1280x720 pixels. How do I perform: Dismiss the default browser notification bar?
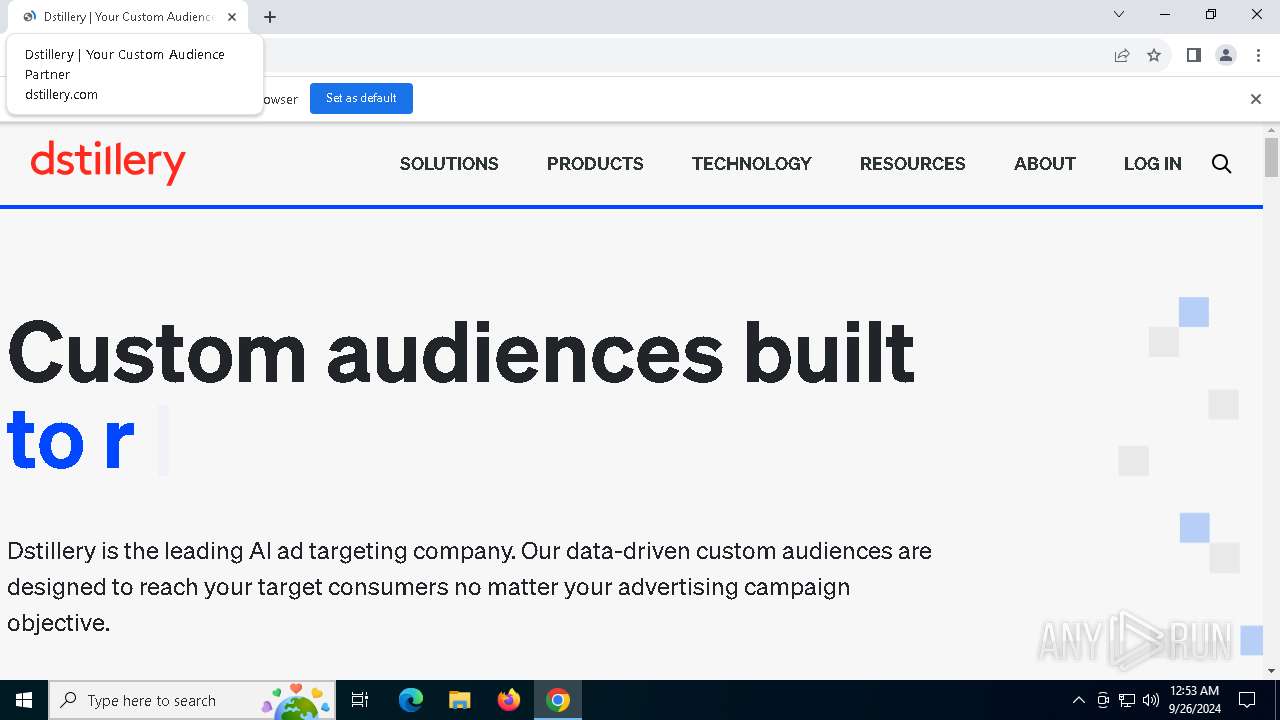point(1256,99)
